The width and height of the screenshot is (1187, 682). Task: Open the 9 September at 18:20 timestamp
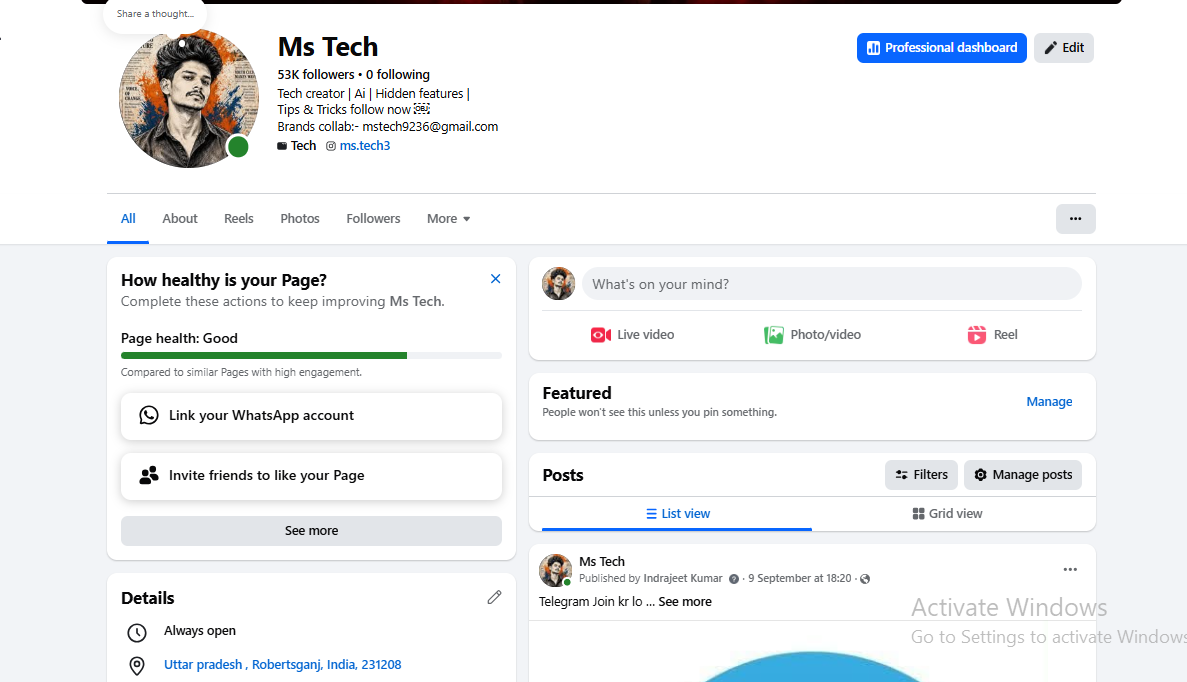coord(799,578)
